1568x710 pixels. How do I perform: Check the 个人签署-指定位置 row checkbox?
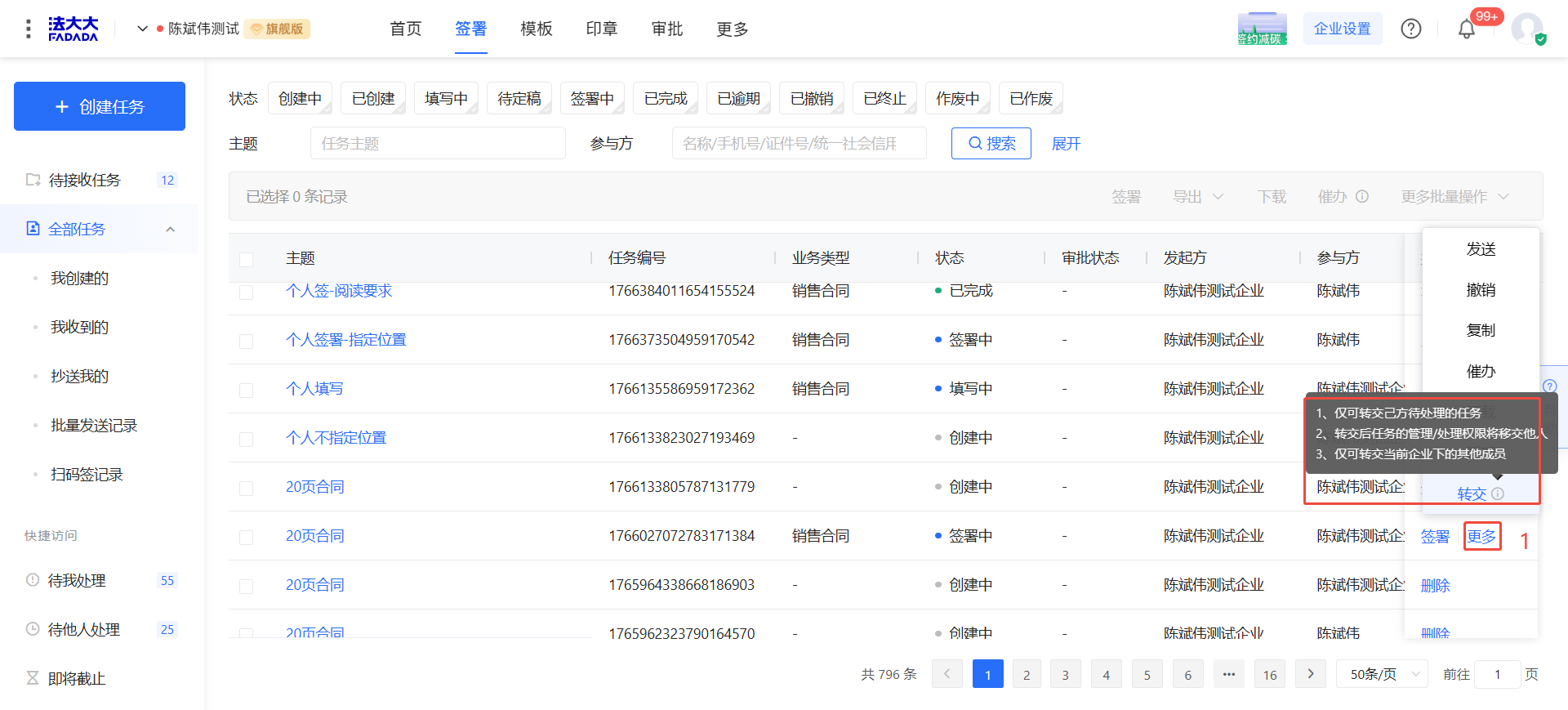tap(246, 341)
